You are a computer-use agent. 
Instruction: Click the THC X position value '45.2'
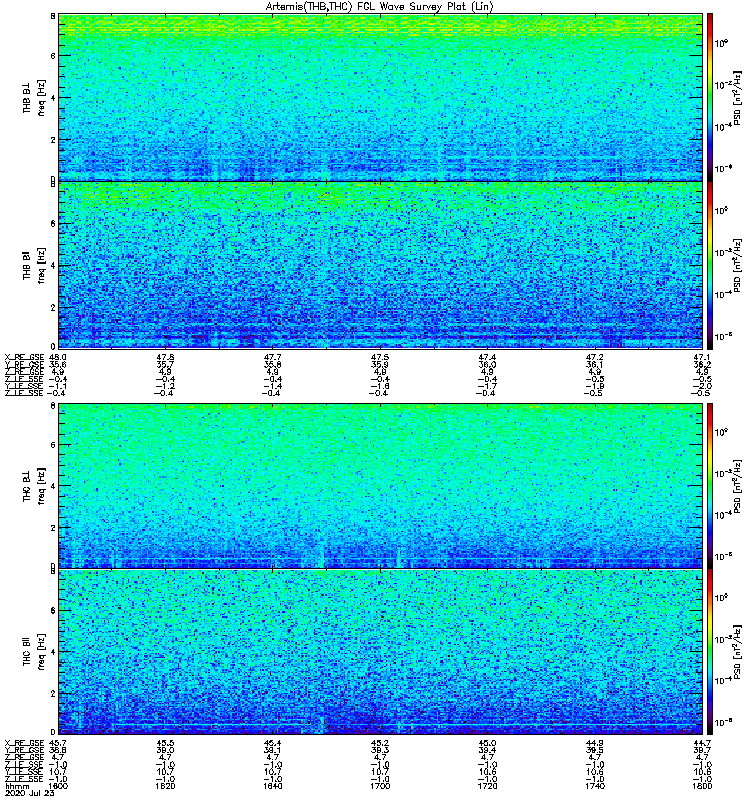click(x=380, y=743)
